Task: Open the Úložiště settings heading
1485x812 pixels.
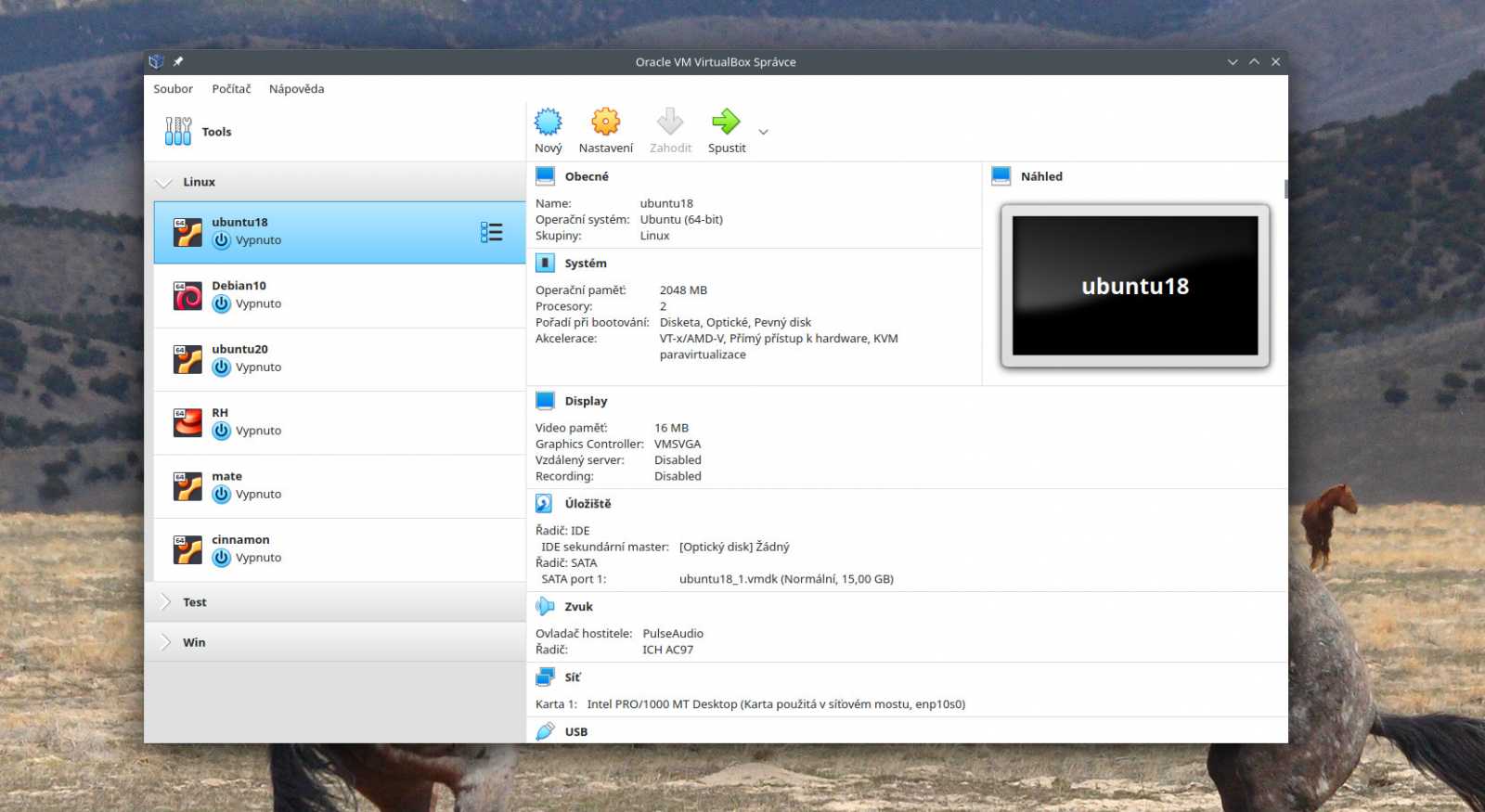Action: (588, 504)
